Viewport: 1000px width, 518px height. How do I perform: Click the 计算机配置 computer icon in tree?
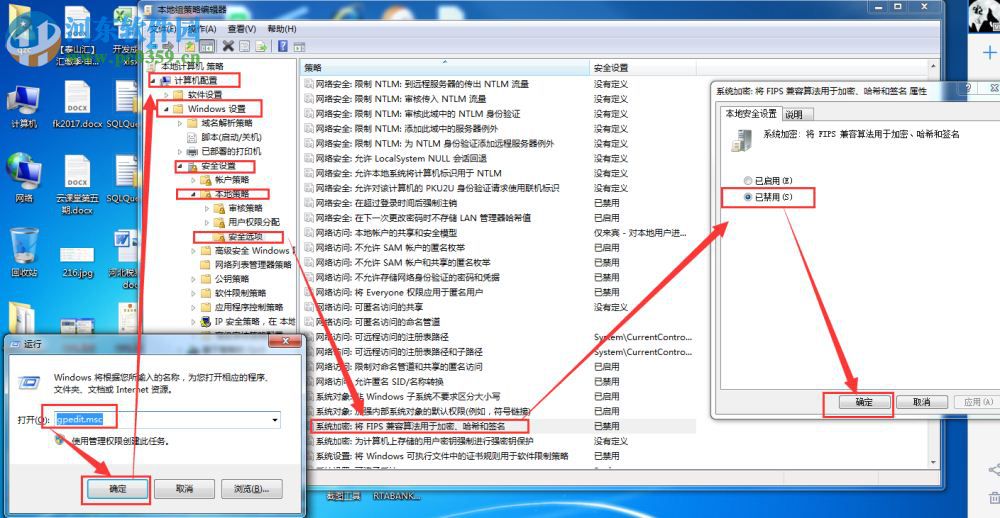[x=165, y=80]
